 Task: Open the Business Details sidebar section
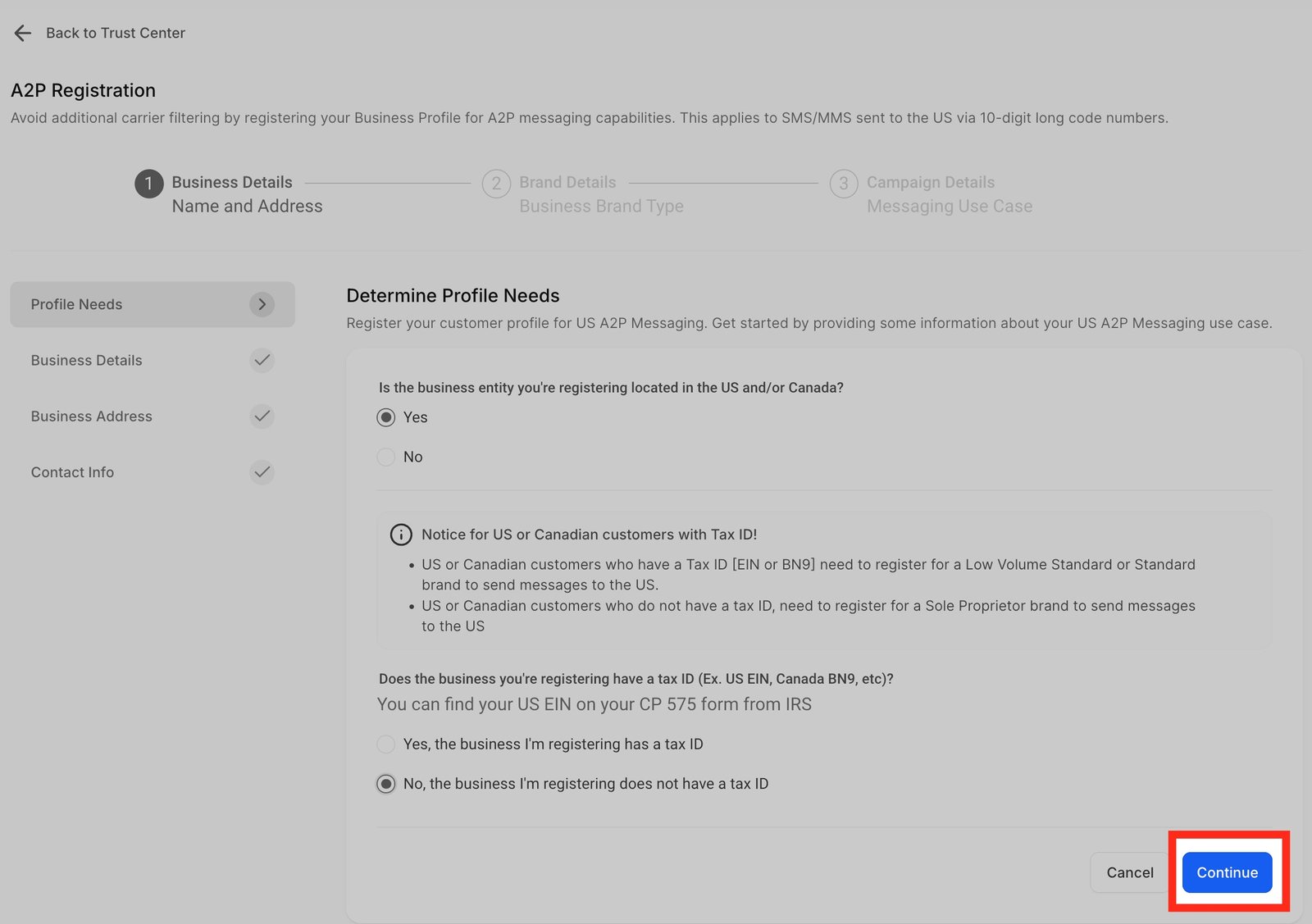click(x=87, y=360)
